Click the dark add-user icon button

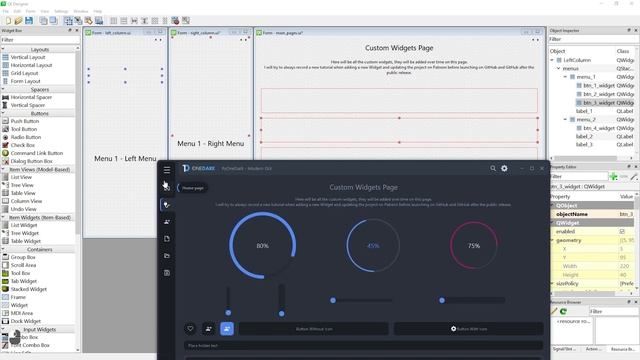(x=209, y=328)
